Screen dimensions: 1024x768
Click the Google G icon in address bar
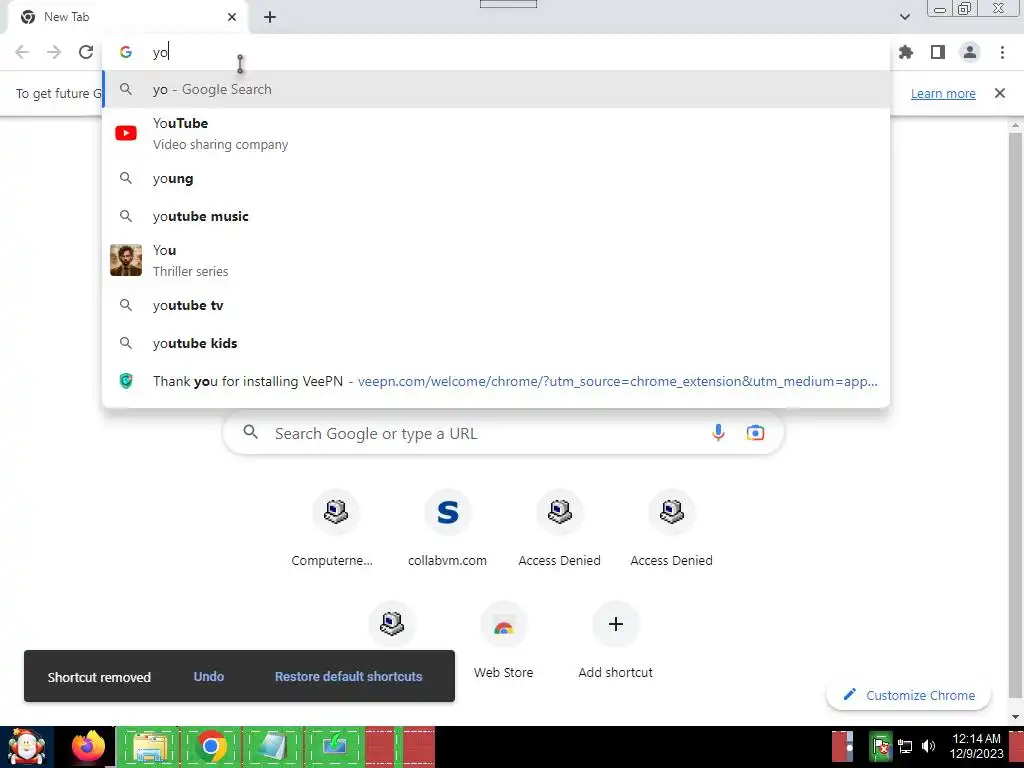(126, 52)
